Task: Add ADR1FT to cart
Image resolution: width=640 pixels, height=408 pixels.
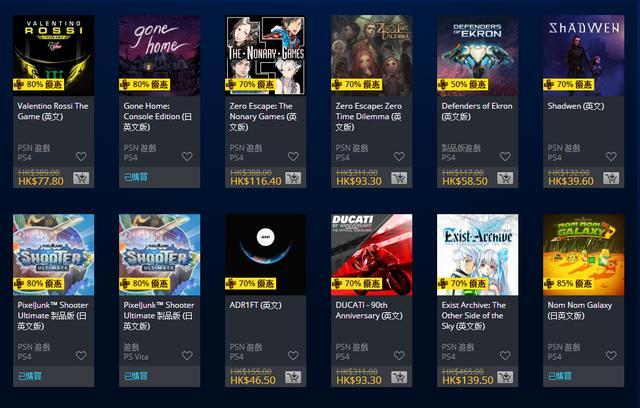Action: [x=293, y=377]
